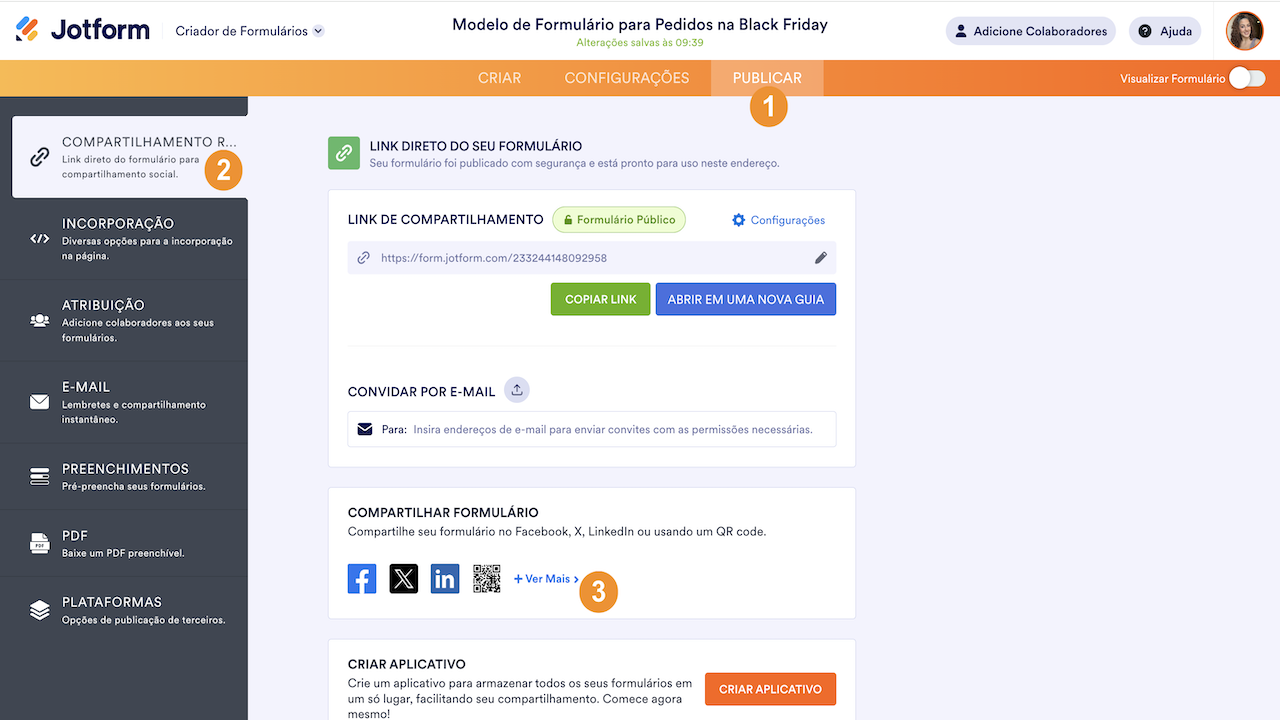Click ABRIR EM UMA NOVA GUIA button
This screenshot has width=1280, height=720.
pos(746,299)
